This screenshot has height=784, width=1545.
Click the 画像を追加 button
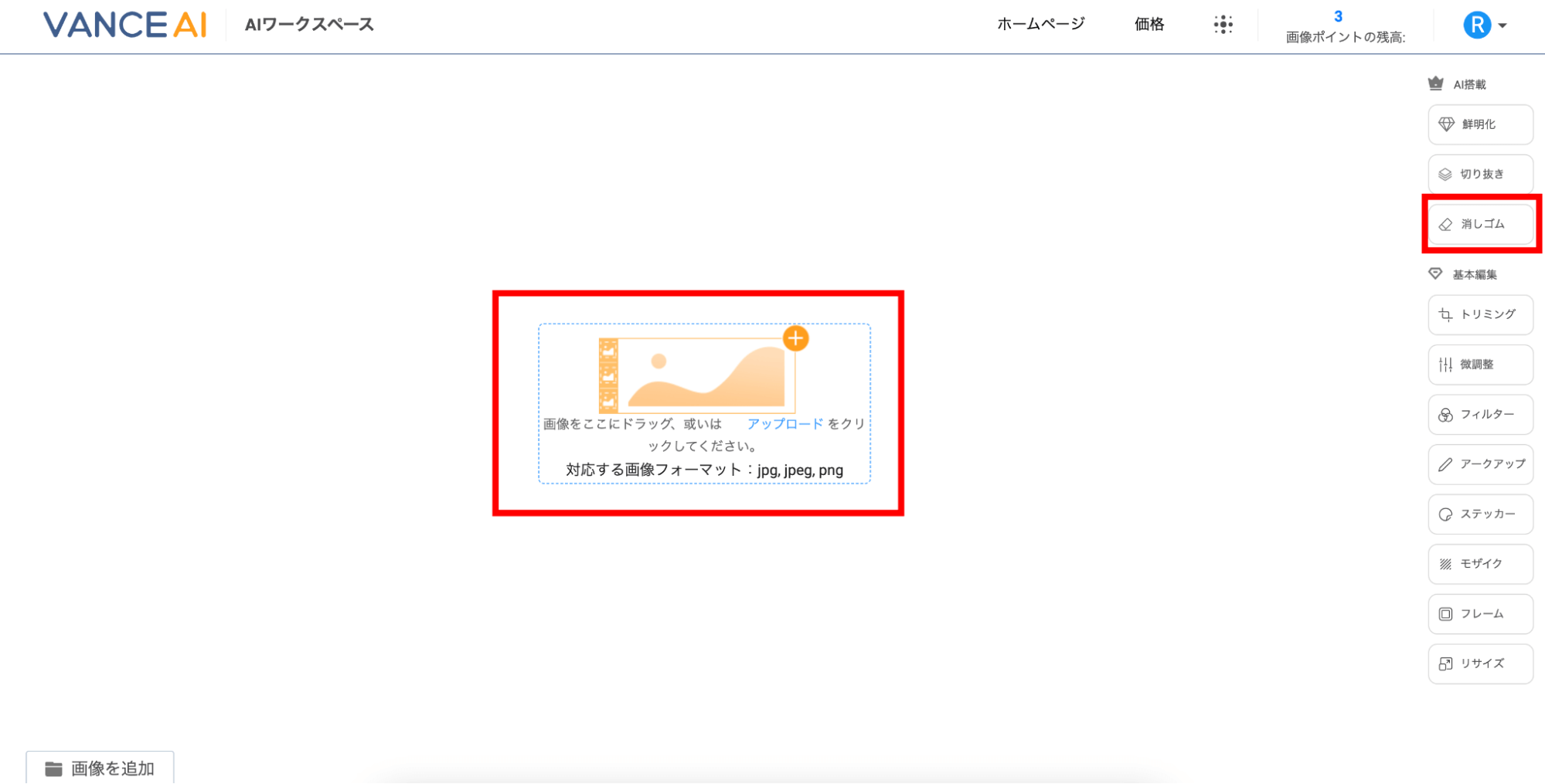click(99, 767)
